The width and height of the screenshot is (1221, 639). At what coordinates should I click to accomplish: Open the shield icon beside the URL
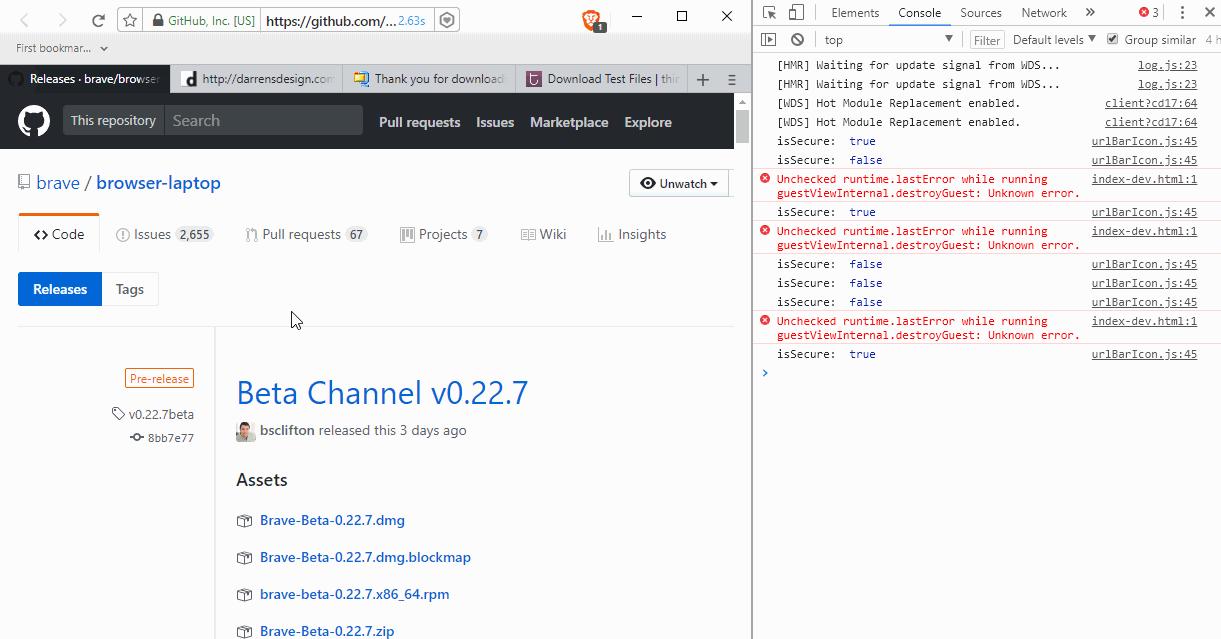pos(449,20)
